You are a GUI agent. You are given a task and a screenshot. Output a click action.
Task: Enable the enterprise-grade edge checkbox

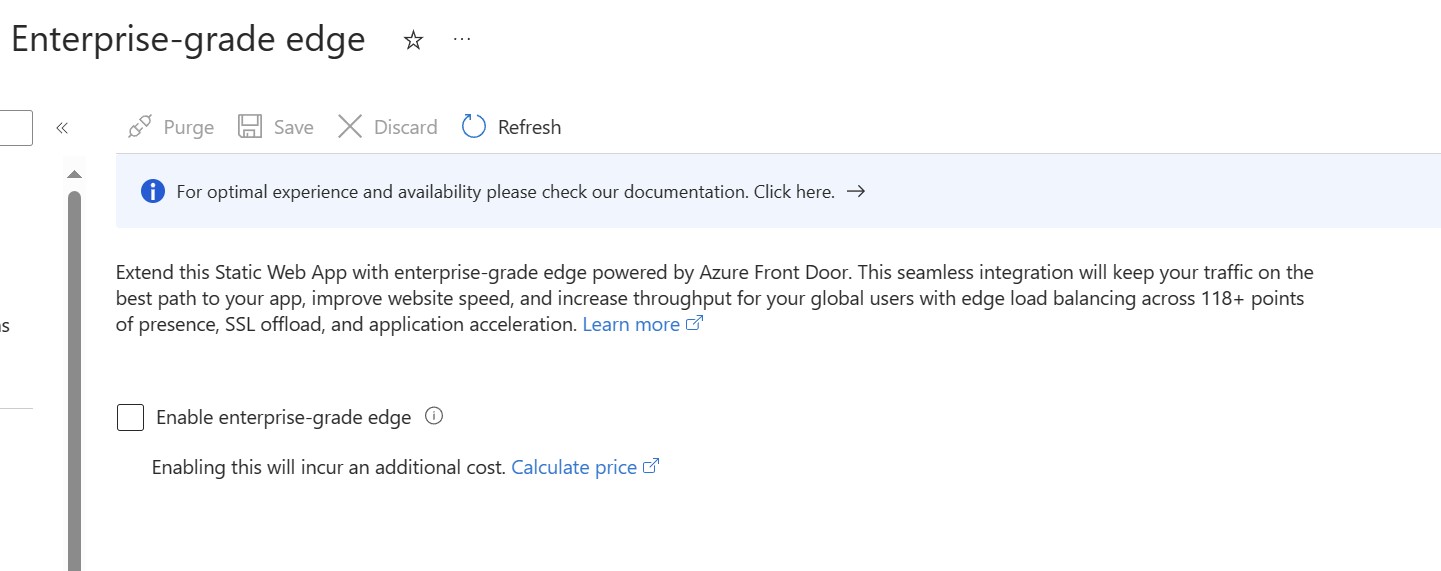point(130,417)
